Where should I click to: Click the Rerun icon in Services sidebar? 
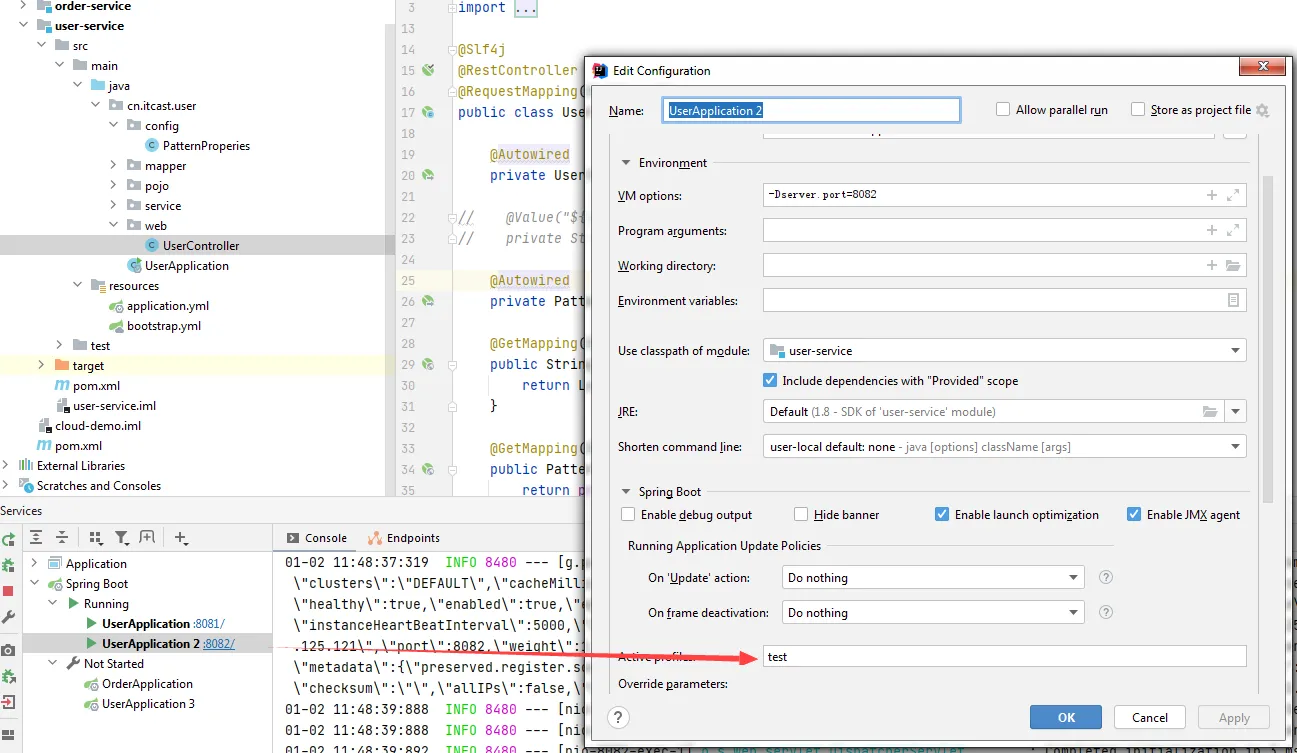coord(8,539)
